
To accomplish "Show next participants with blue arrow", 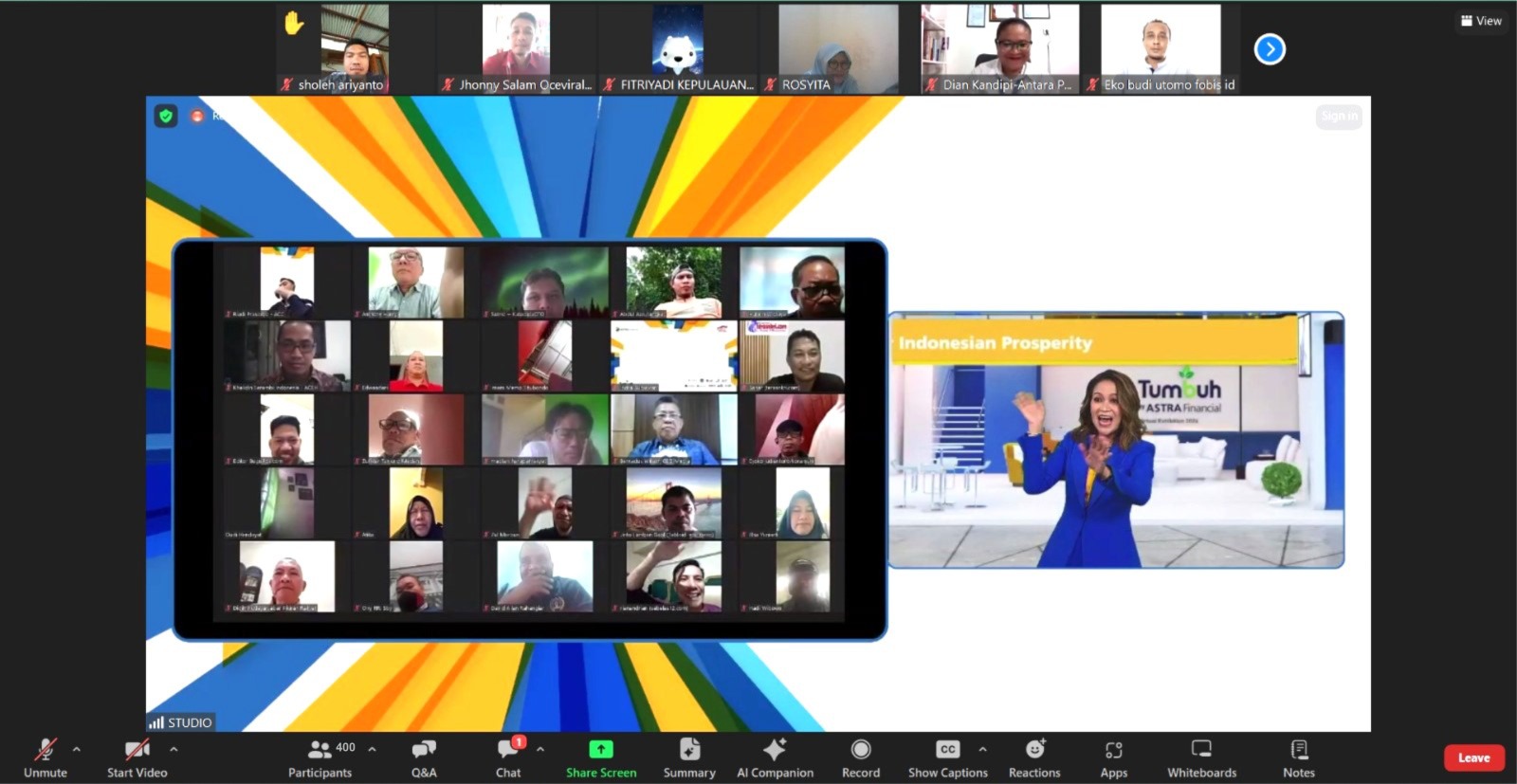I will point(1270,49).
